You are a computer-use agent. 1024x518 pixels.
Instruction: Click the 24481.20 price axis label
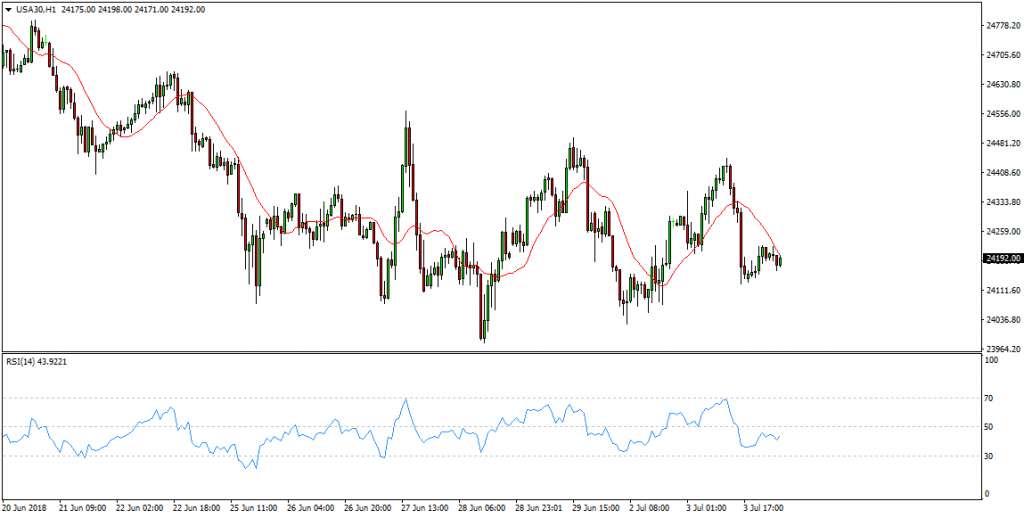[1004, 143]
